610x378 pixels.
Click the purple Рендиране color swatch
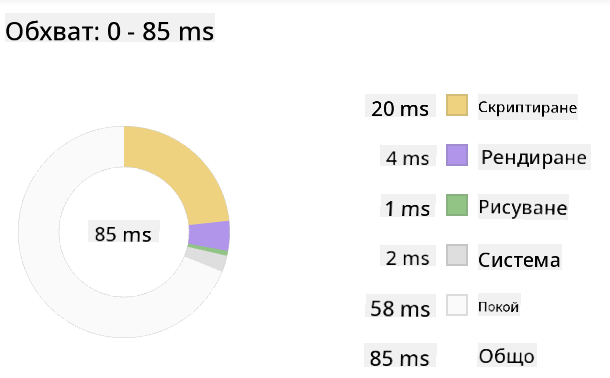tap(457, 155)
